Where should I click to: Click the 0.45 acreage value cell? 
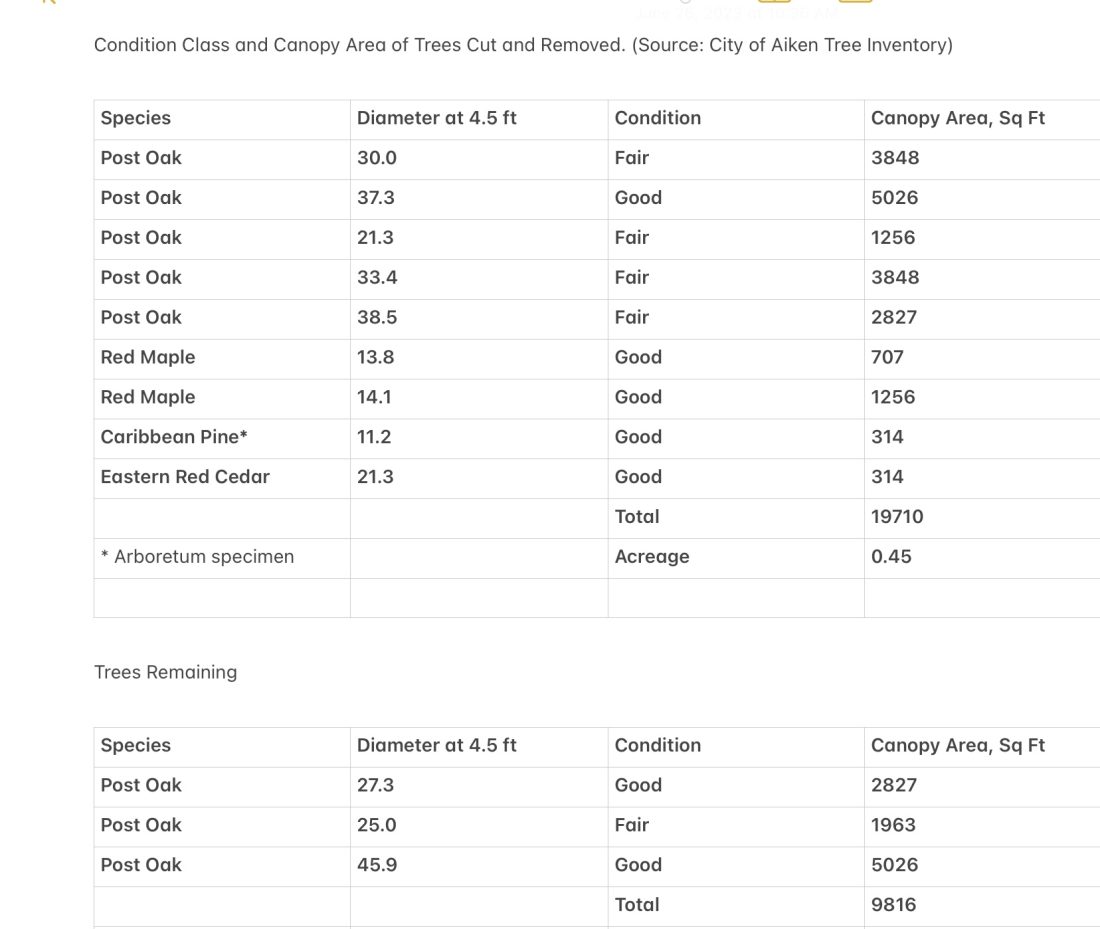coord(891,557)
